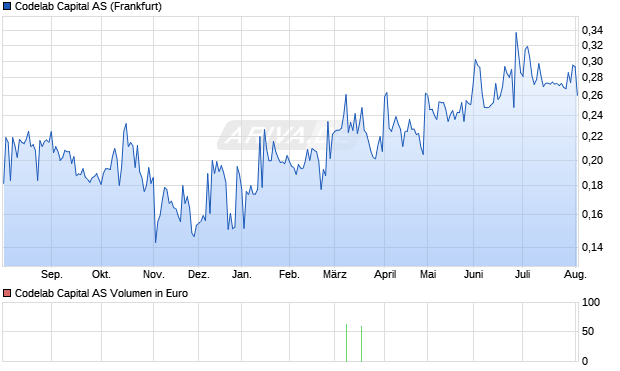The width and height of the screenshot is (620, 371).
Task: Click the 'Juni' month label
Action: [x=473, y=274]
